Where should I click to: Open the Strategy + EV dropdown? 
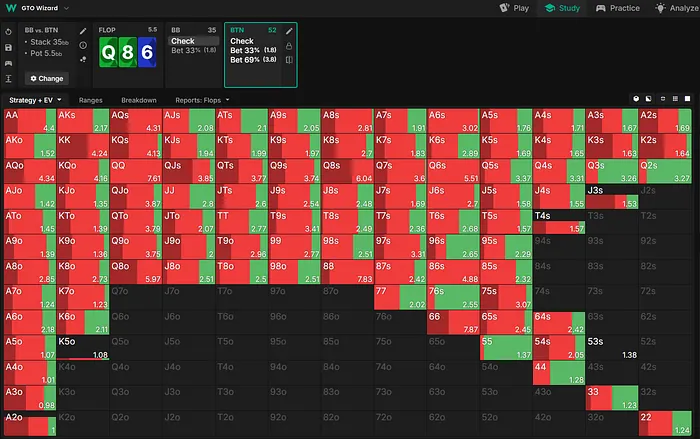click(x=35, y=100)
